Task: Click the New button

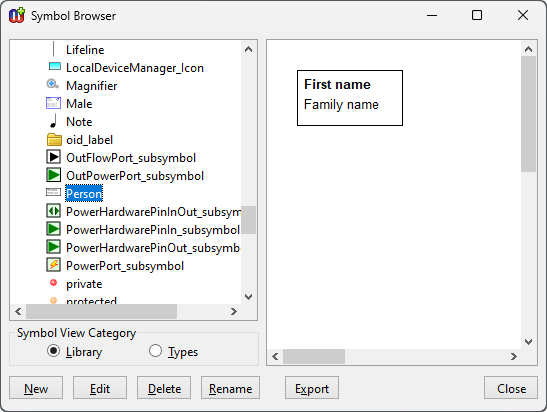Action: [x=36, y=388]
